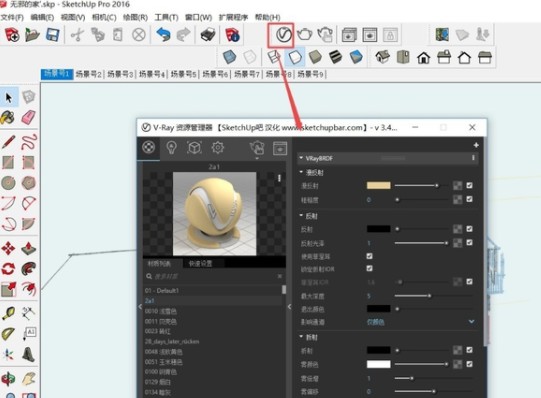Toggle the 粗糙度 roughness row checkbox
Image resolution: width=541 pixels, height=398 pixels.
point(469,199)
